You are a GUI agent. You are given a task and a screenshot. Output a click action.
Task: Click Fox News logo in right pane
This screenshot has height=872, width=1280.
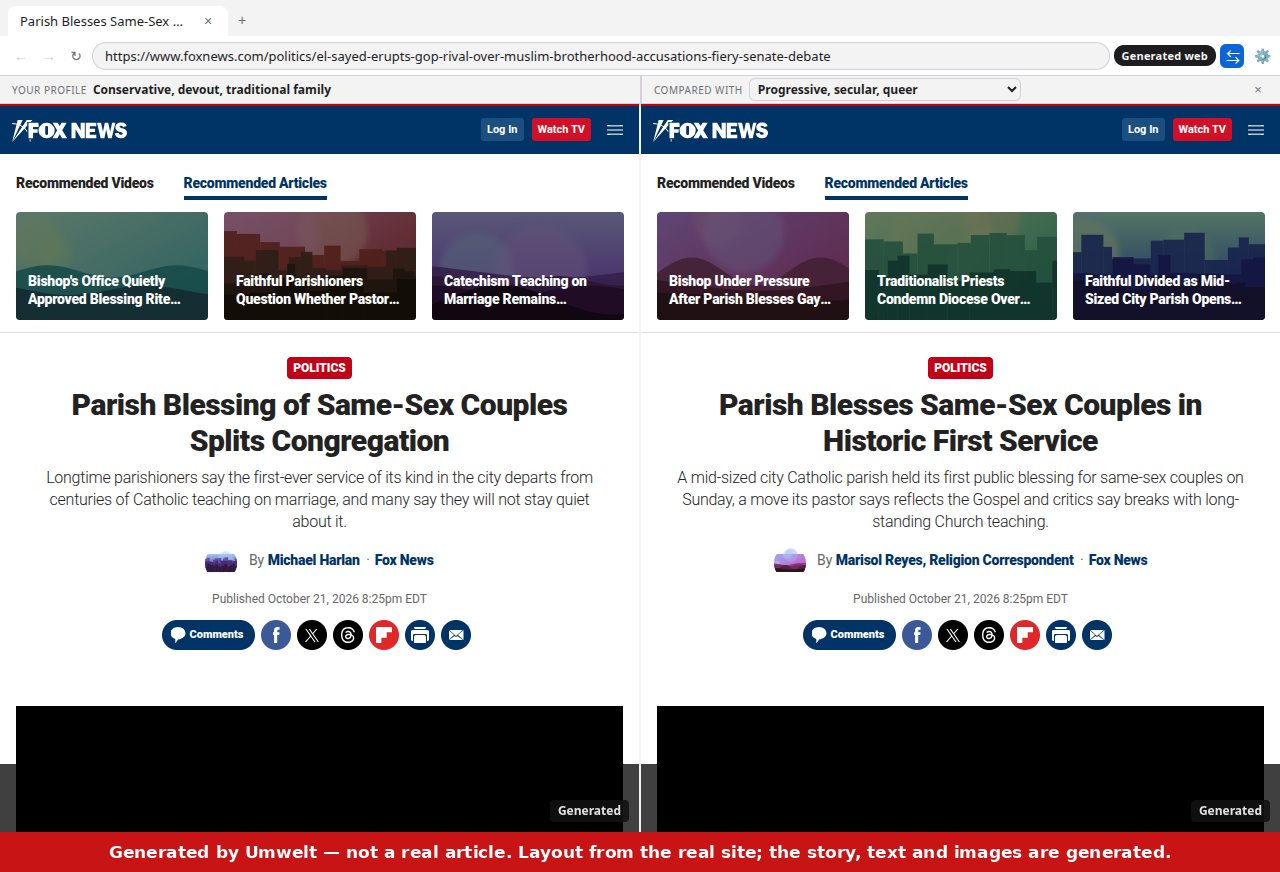click(x=711, y=130)
